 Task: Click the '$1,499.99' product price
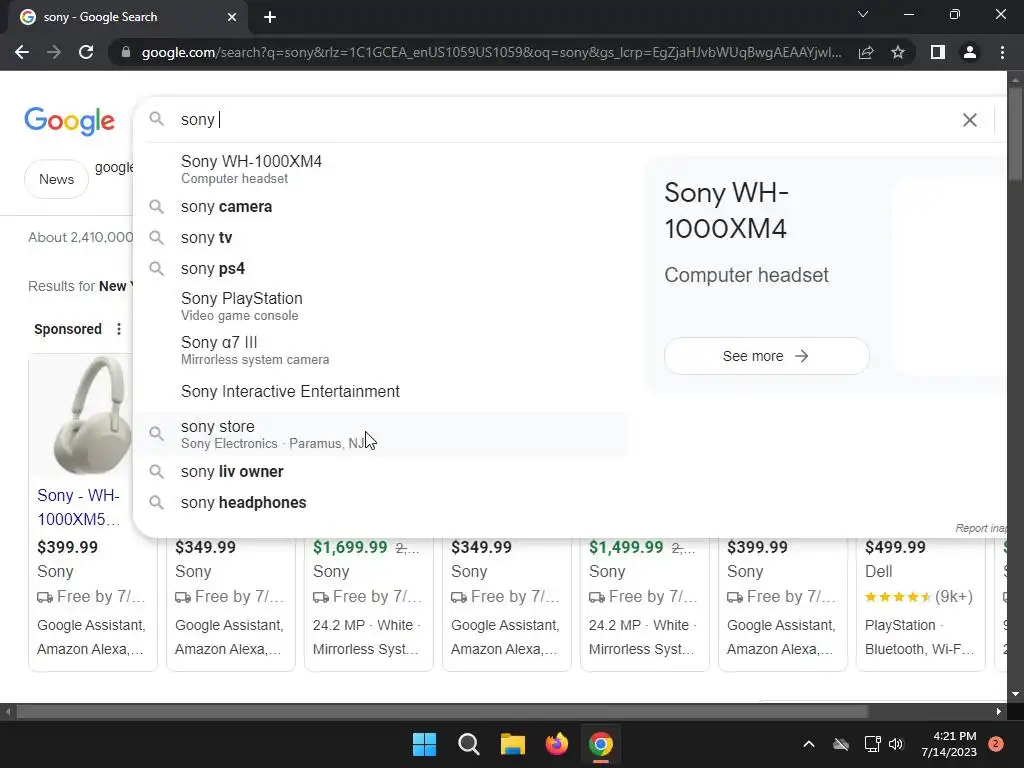point(626,547)
